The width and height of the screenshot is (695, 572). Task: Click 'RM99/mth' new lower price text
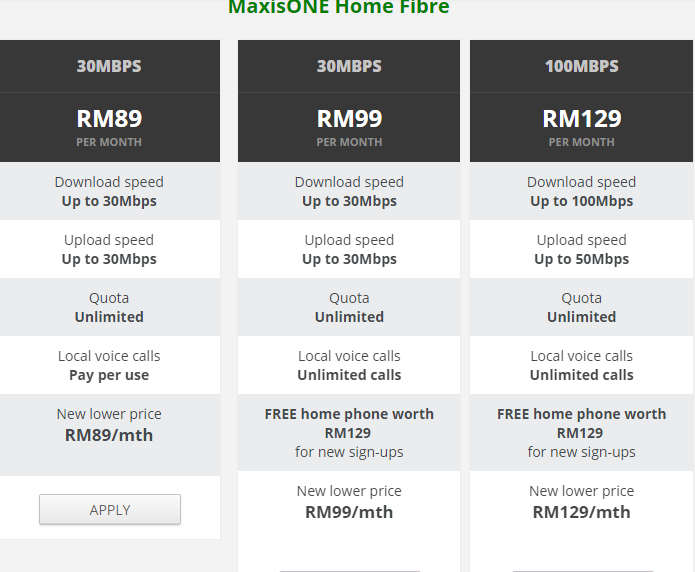349,512
